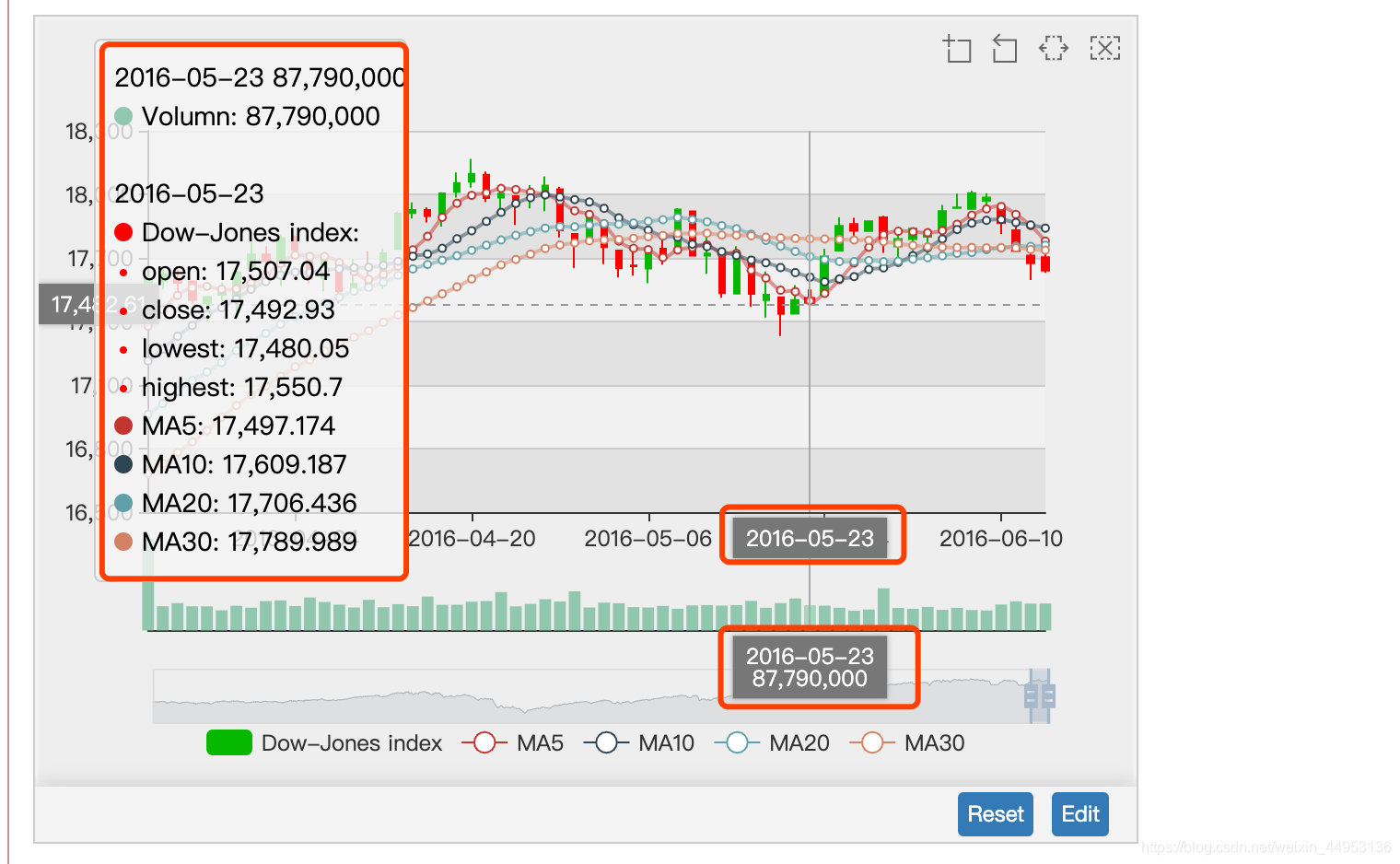Click the 2016-05-06 axis label

(x=648, y=539)
